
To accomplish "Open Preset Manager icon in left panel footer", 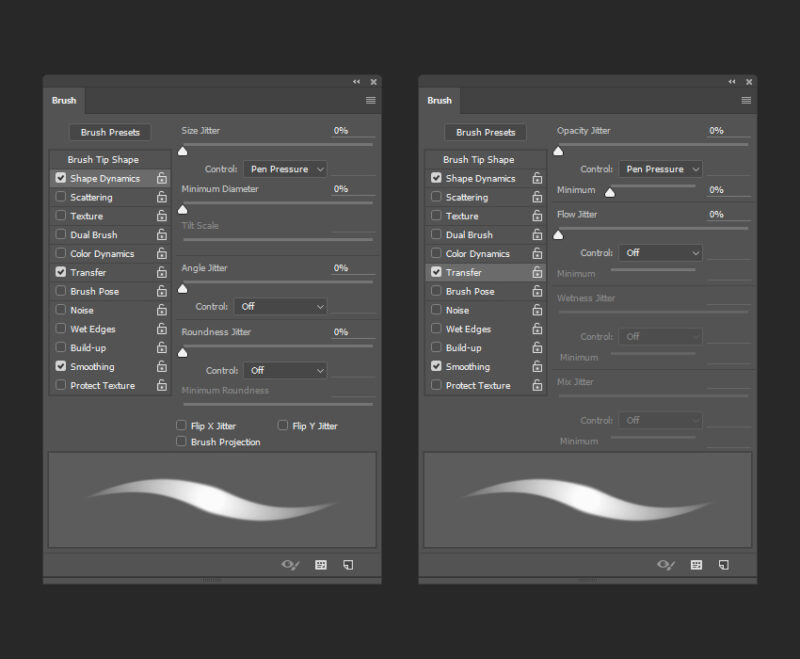I will 321,565.
